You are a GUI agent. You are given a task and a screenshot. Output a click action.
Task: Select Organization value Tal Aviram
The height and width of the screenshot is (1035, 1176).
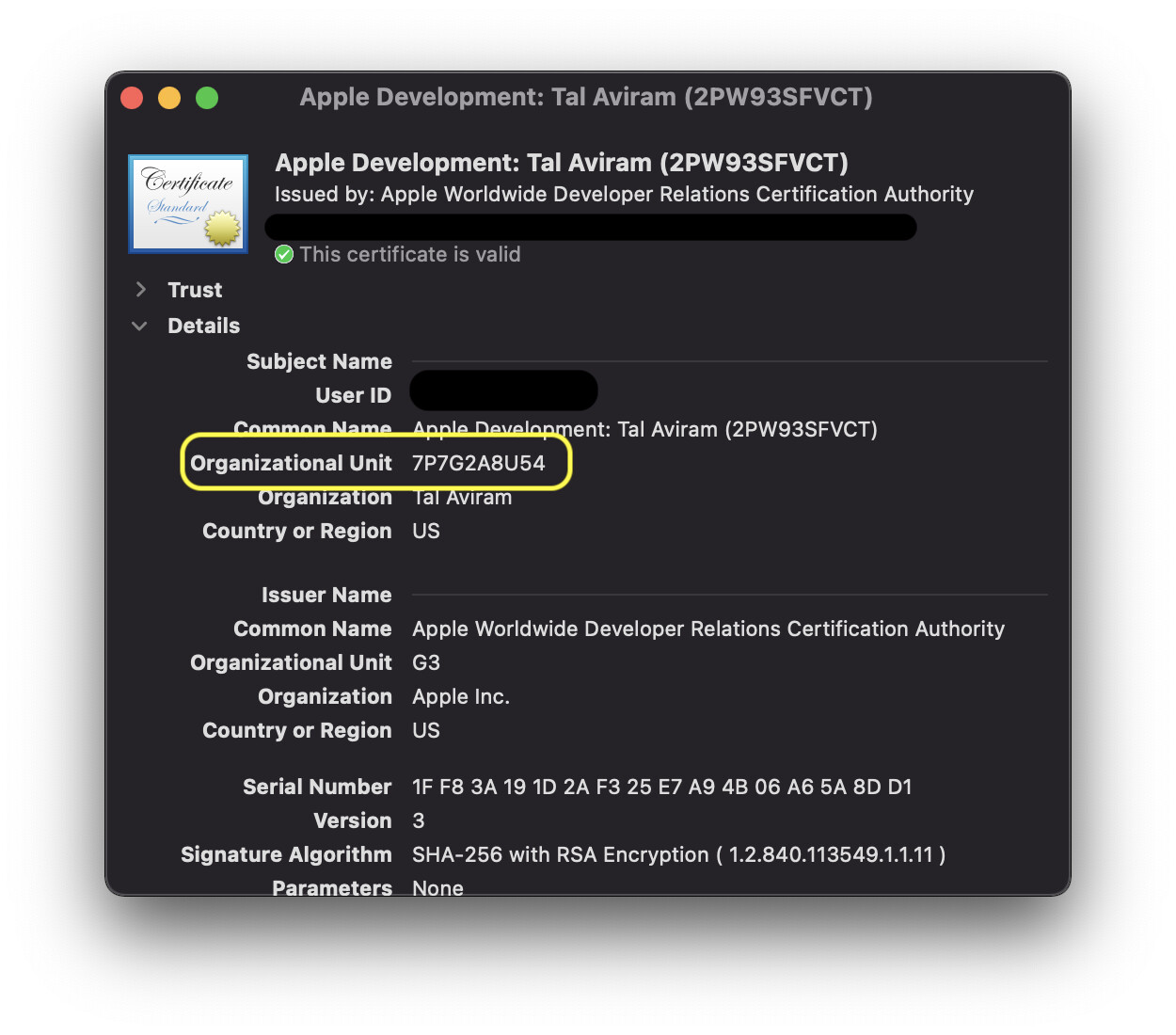click(462, 497)
